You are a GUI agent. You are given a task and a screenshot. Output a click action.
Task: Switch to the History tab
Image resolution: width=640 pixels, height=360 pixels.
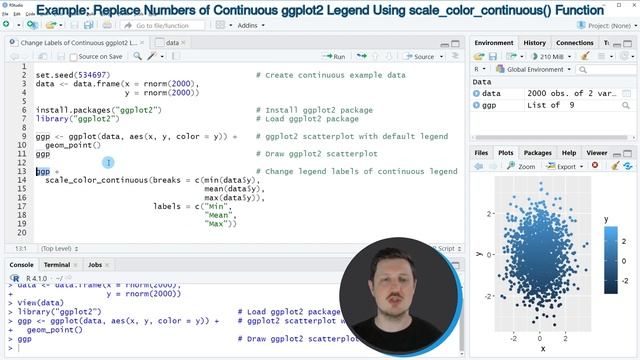click(534, 42)
